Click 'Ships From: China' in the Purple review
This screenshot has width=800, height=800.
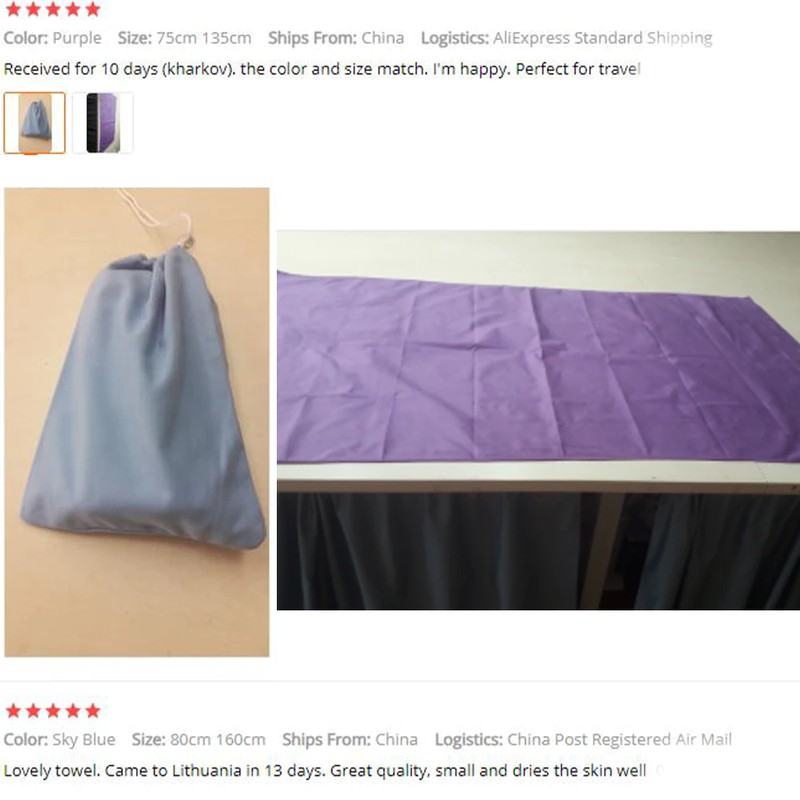pos(336,38)
